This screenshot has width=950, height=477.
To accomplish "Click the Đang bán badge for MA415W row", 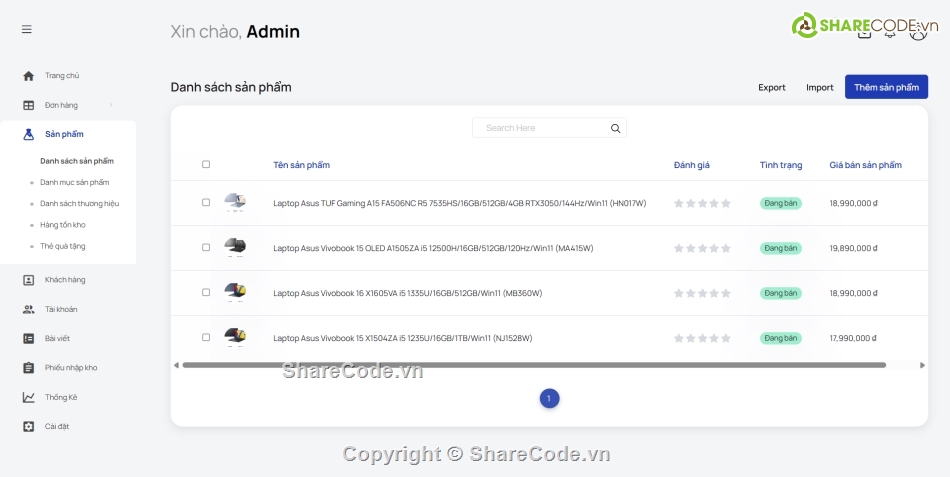I will tap(781, 248).
